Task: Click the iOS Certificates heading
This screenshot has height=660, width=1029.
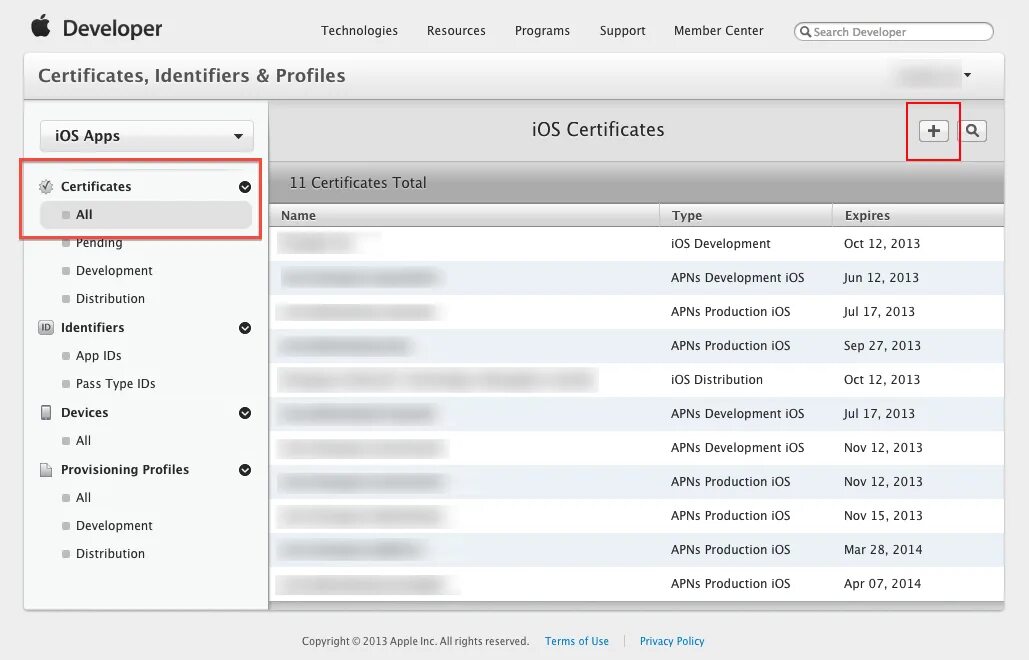Action: pyautogui.click(x=598, y=129)
